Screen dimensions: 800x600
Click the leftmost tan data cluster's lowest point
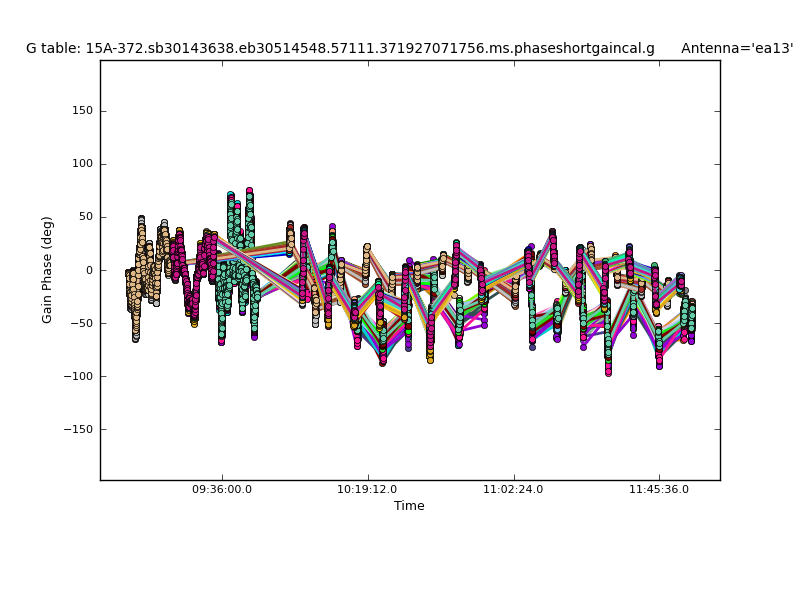click(x=135, y=339)
